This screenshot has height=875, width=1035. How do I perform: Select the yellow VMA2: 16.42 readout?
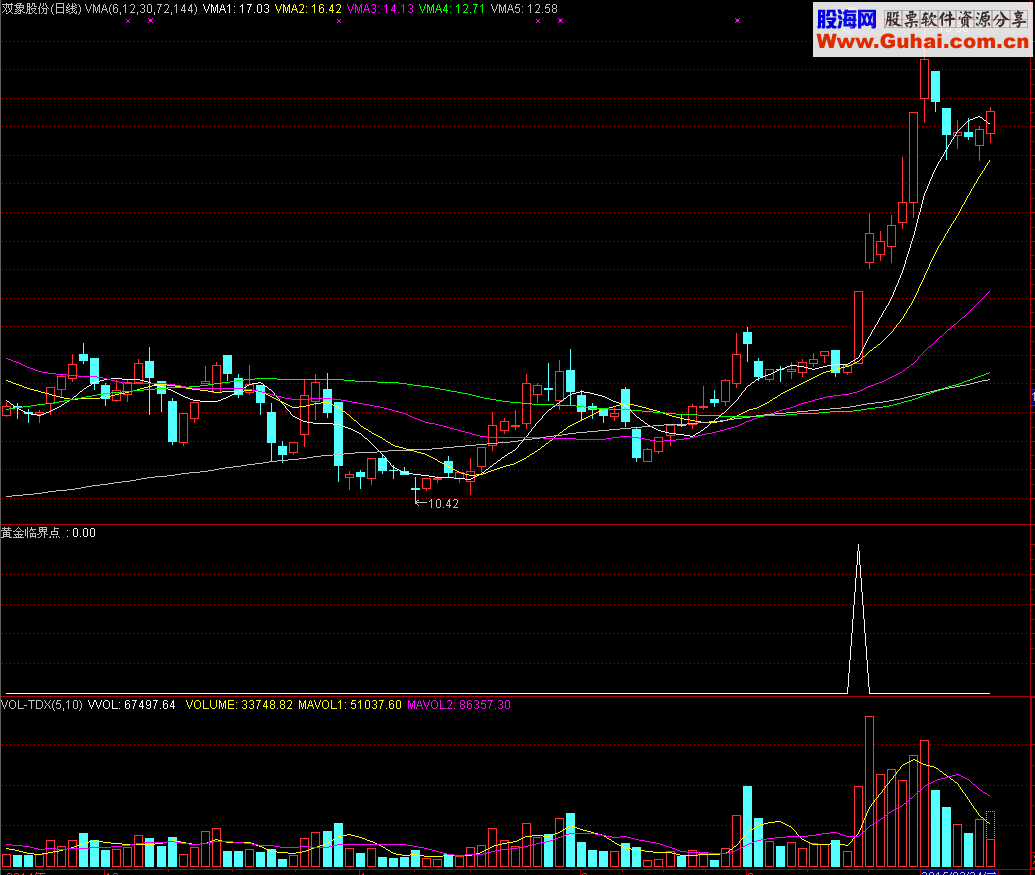[308, 9]
